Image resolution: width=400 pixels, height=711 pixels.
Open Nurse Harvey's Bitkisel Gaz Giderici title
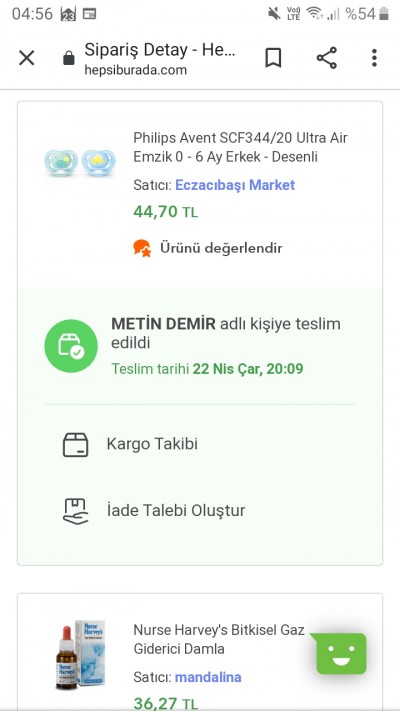click(219, 639)
